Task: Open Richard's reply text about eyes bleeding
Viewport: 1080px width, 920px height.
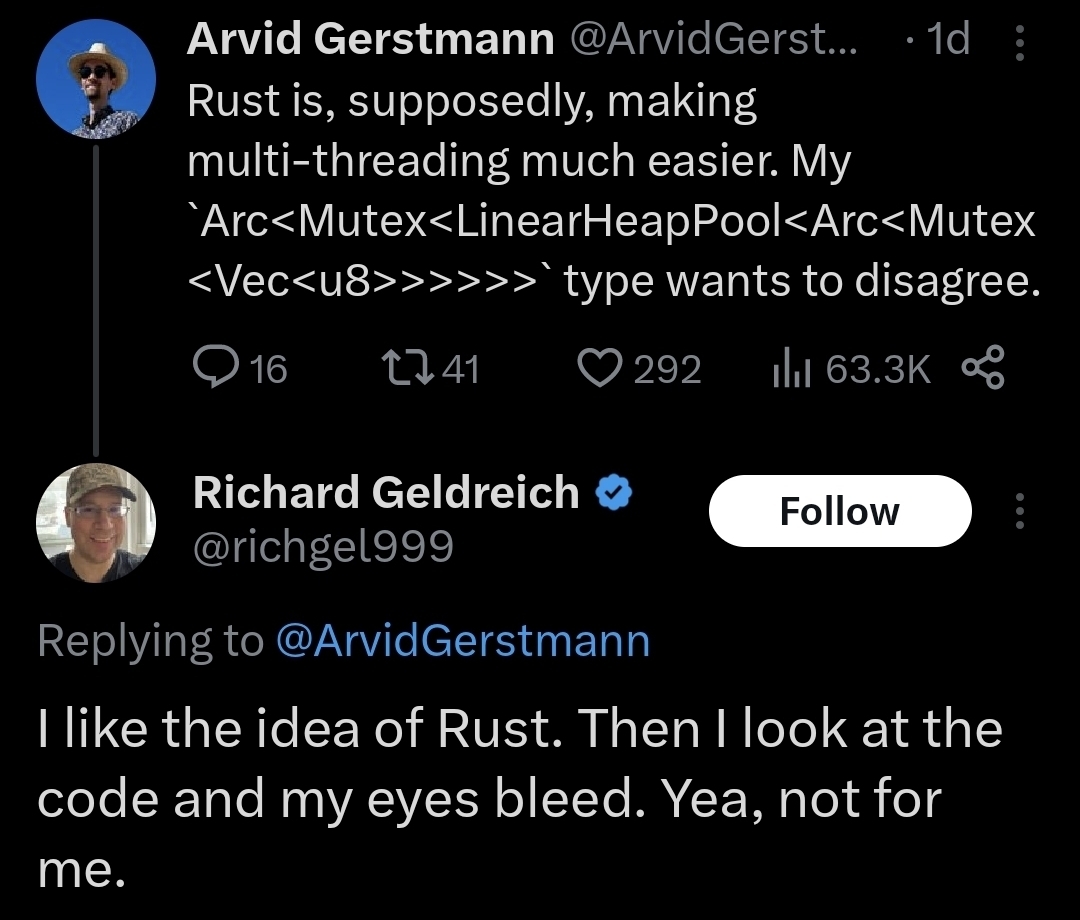Action: click(520, 800)
